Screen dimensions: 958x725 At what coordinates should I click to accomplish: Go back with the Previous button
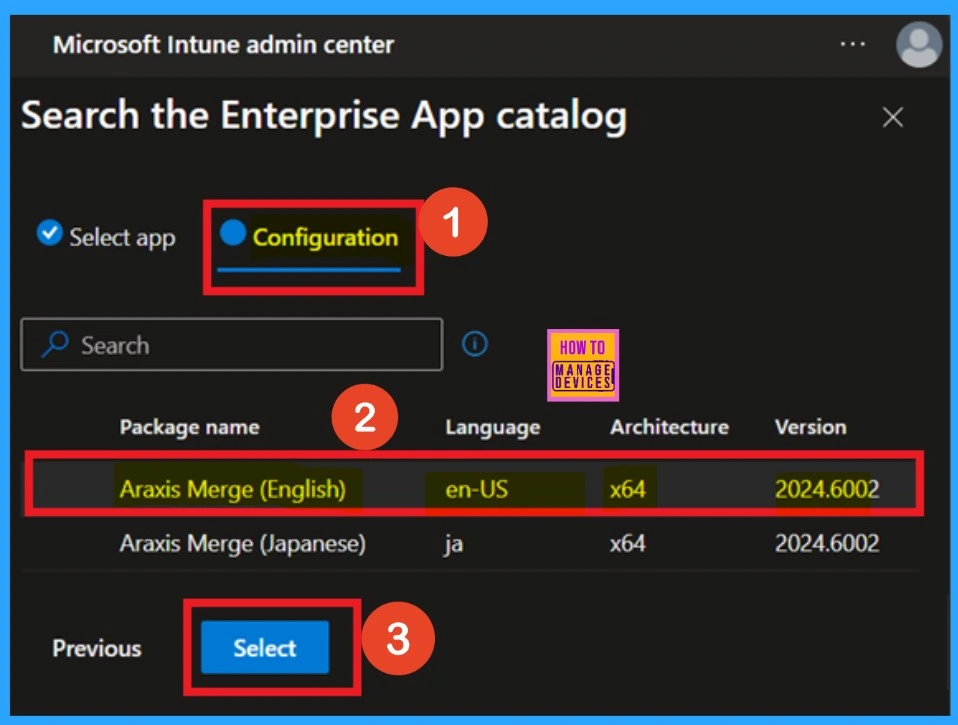point(97,648)
